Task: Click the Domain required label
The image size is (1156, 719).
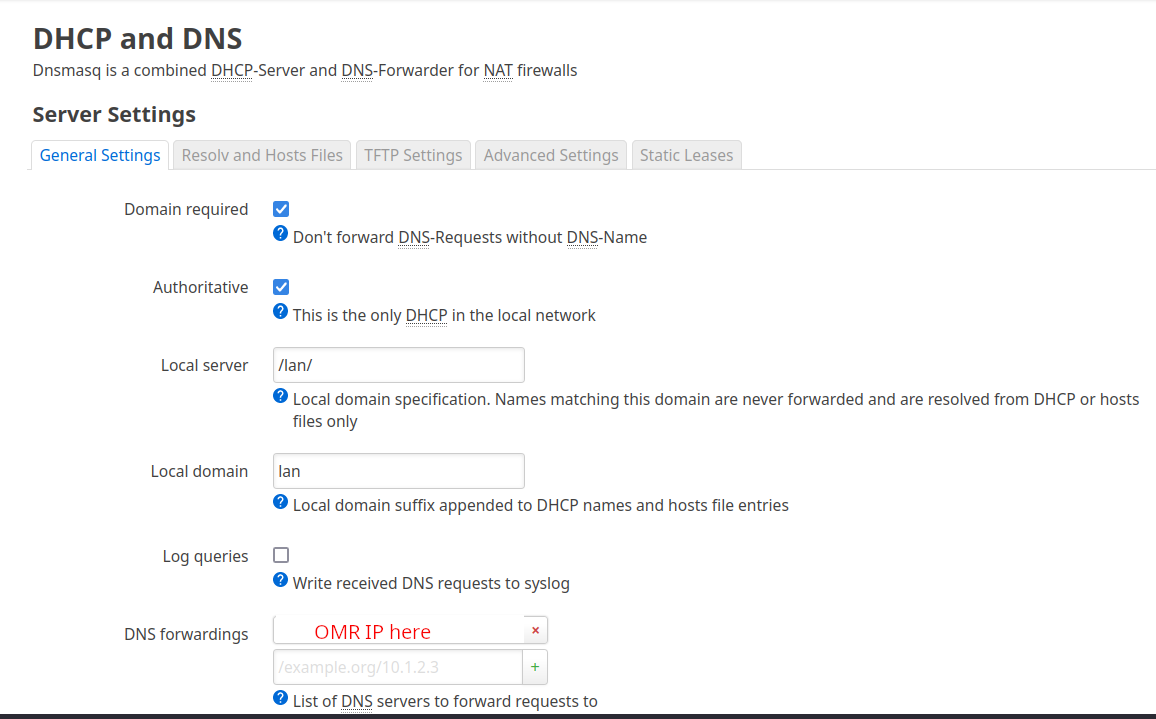Action: 186,209
